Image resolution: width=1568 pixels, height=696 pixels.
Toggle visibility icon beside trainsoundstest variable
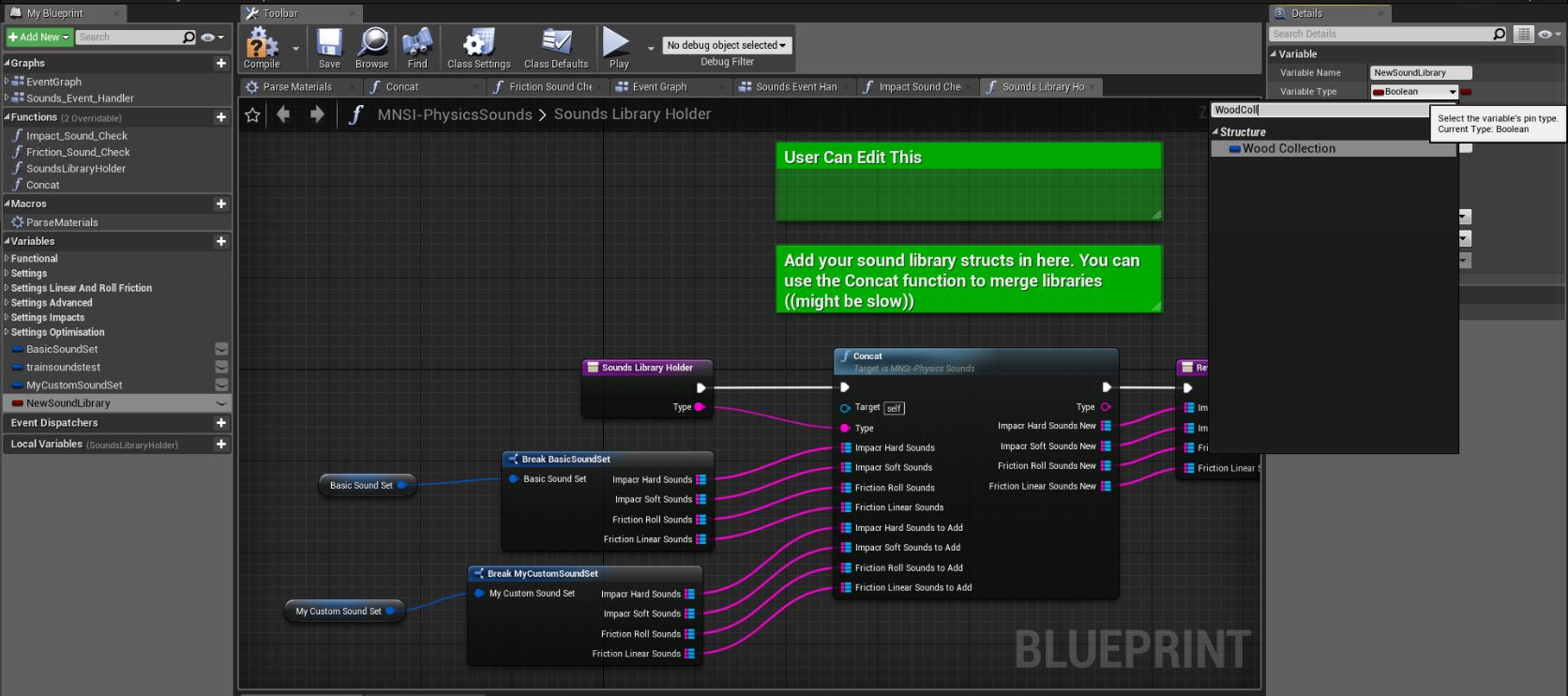coord(221,367)
